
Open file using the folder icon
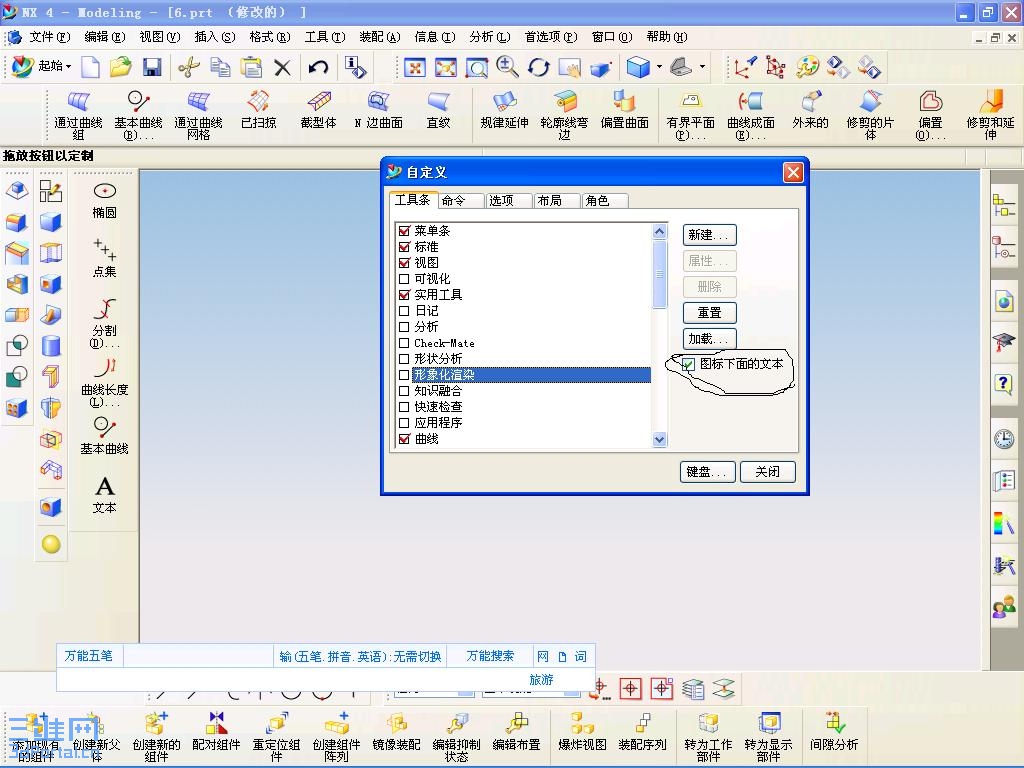(x=121, y=67)
